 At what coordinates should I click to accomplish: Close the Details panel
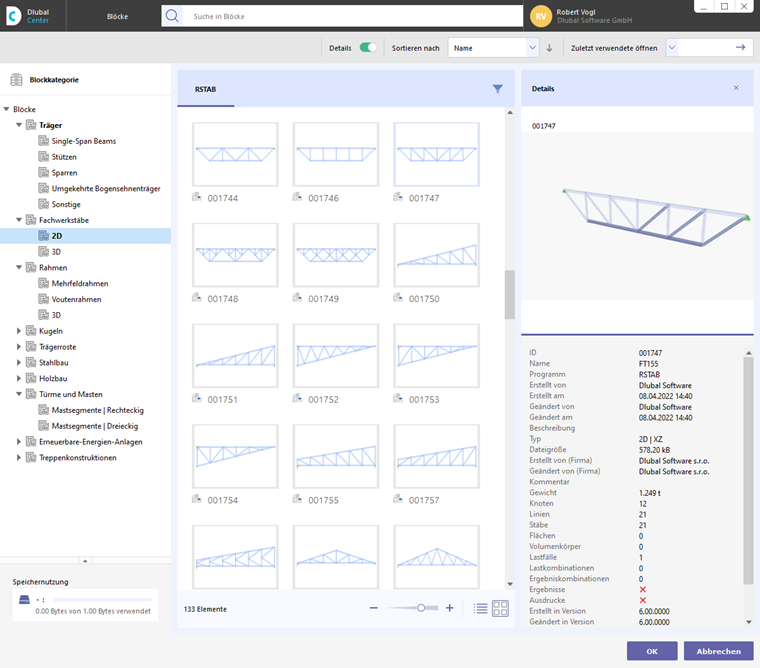point(736,88)
